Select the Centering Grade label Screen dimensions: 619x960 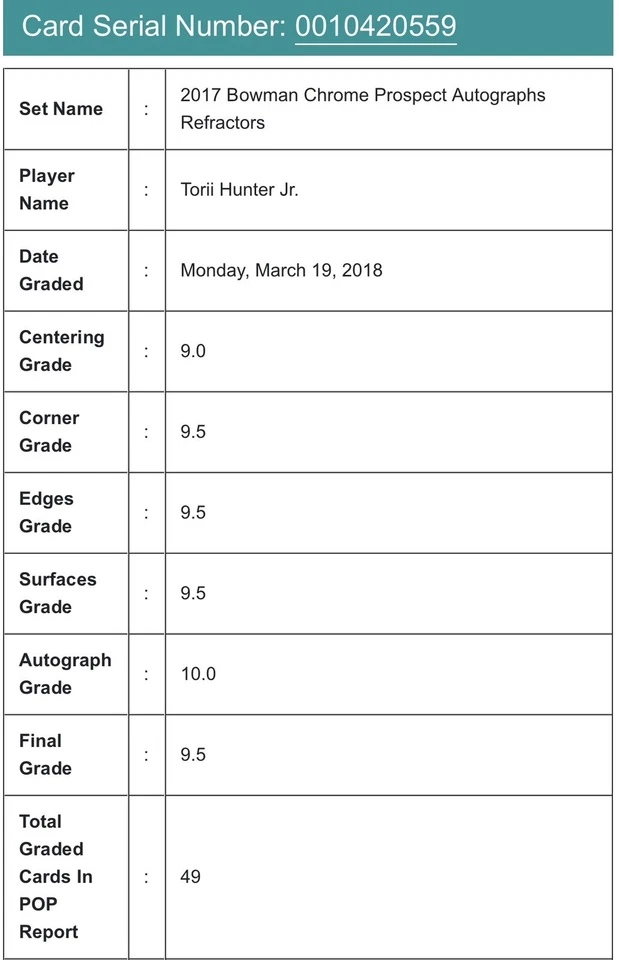tap(61, 351)
